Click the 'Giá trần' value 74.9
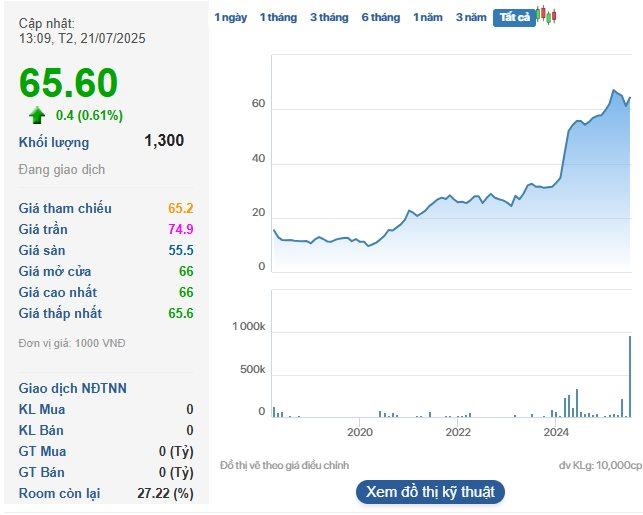This screenshot has height=515, width=643. pos(180,230)
